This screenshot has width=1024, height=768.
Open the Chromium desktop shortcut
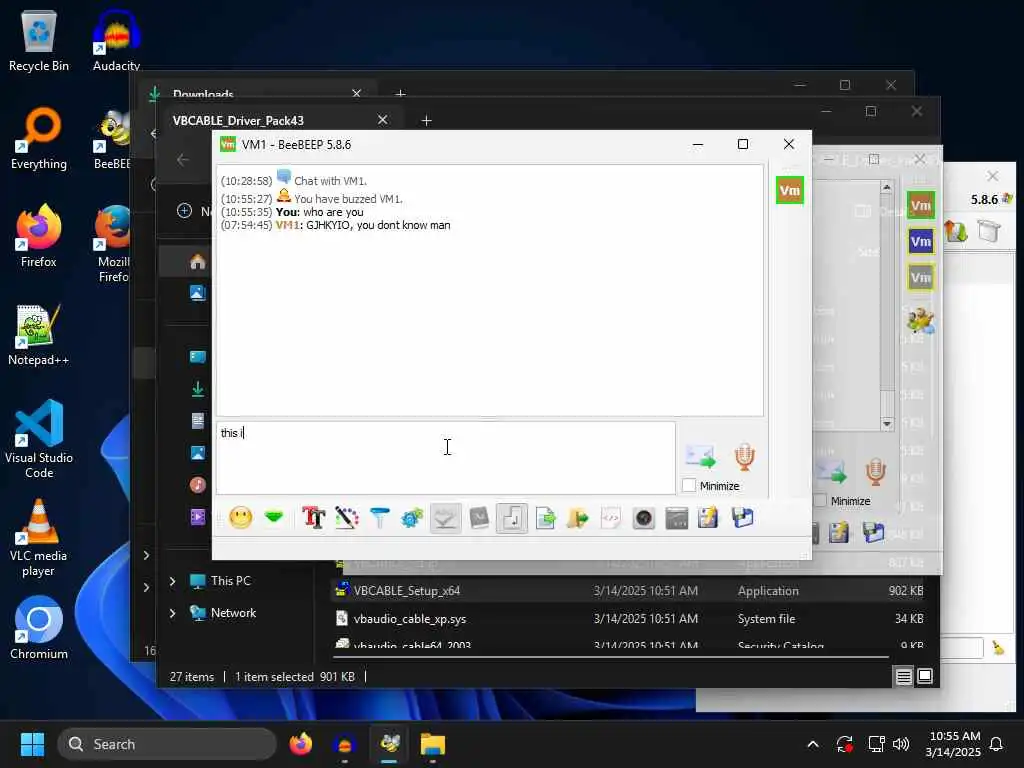click(39, 628)
